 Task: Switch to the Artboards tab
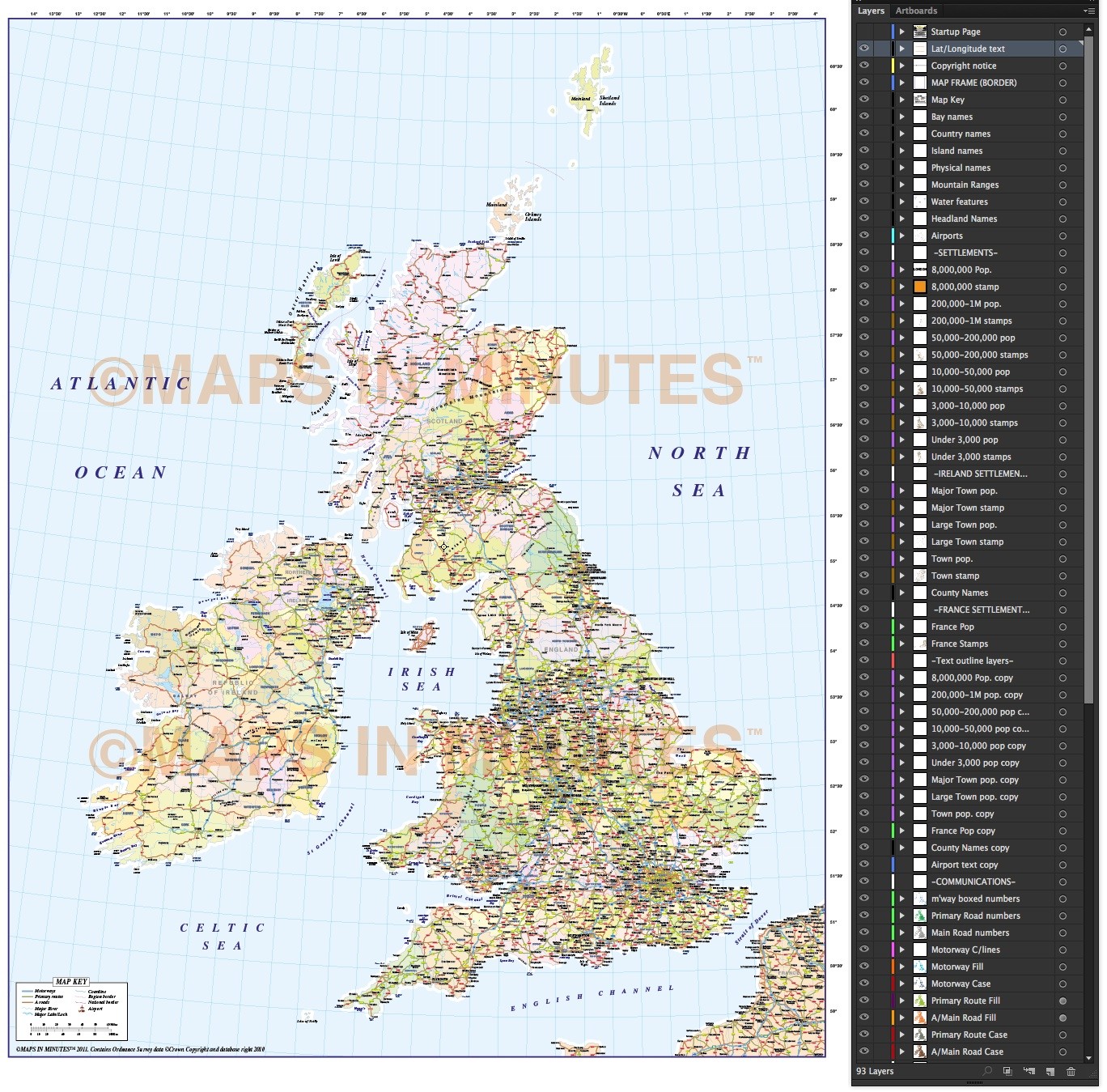pyautogui.click(x=915, y=11)
